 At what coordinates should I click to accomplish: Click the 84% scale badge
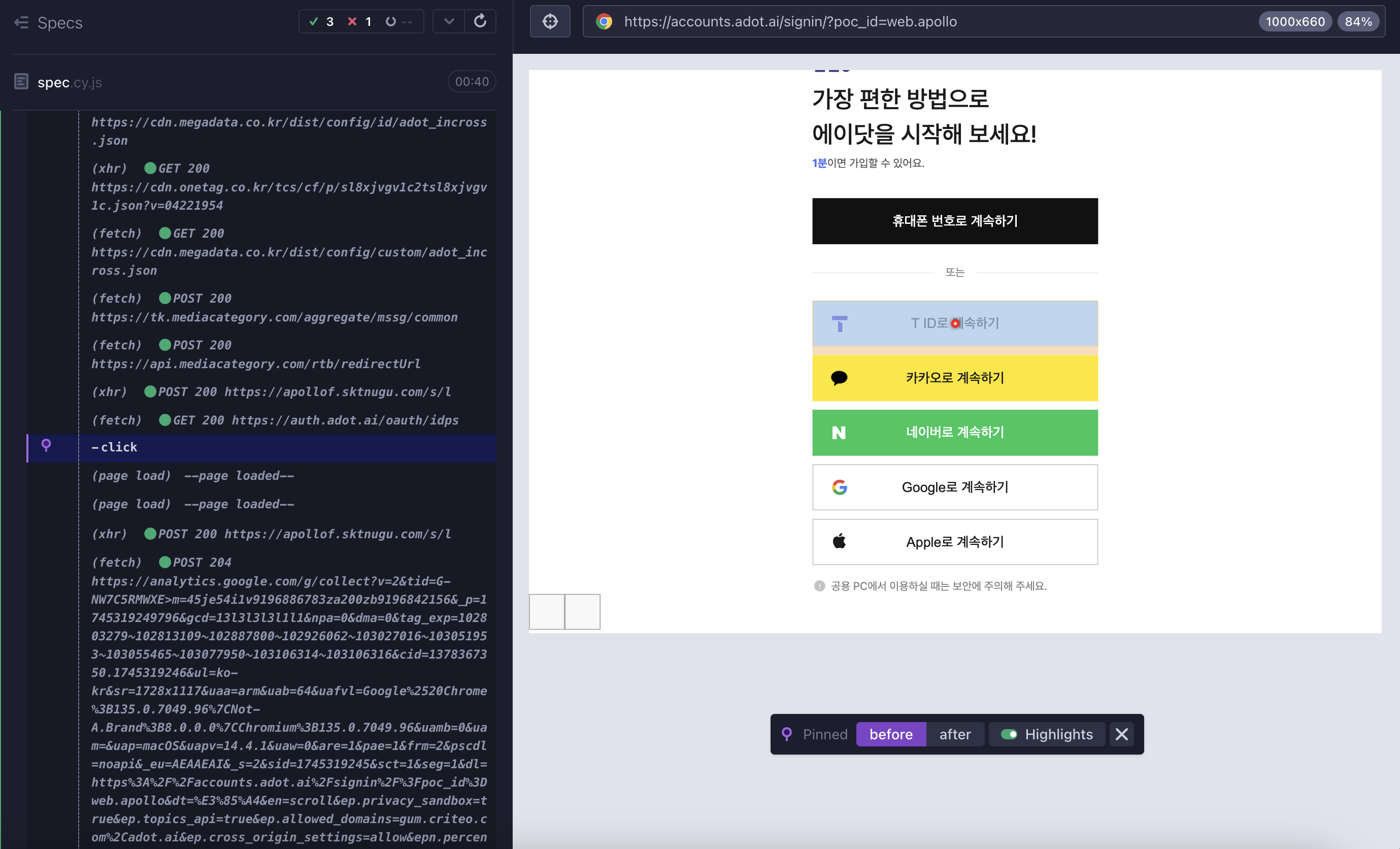click(x=1358, y=22)
